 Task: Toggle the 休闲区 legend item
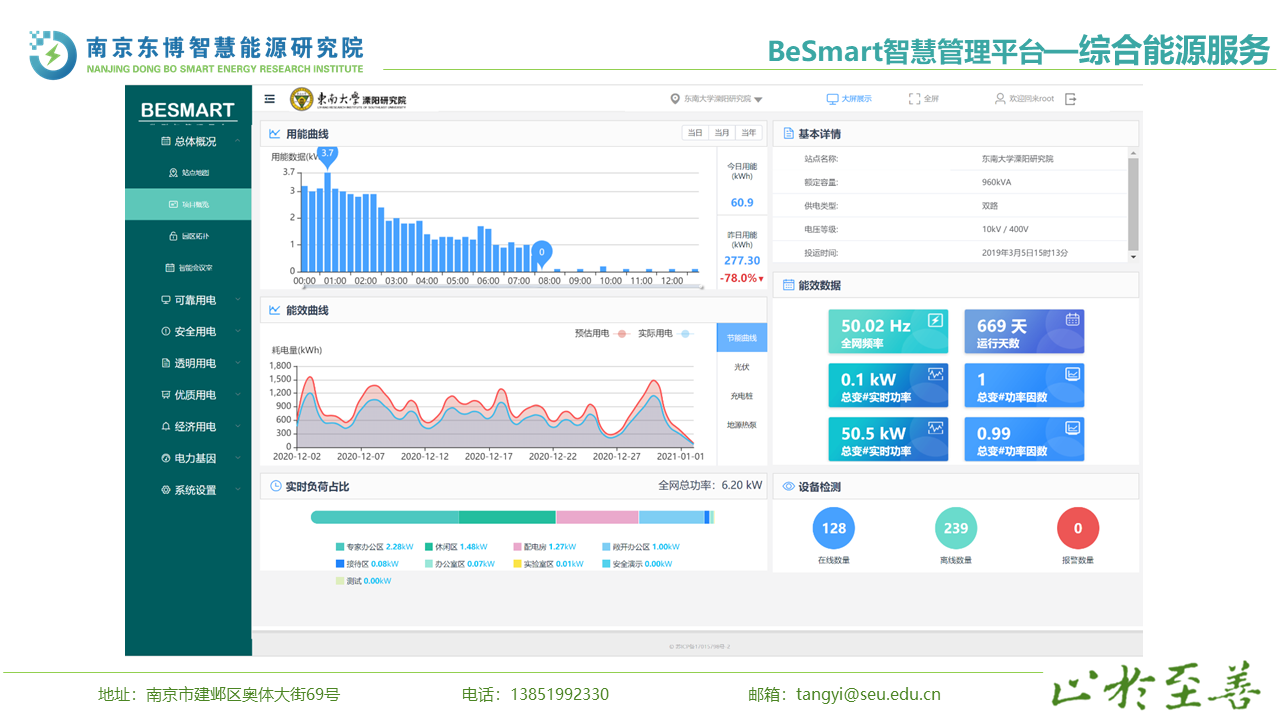456,547
